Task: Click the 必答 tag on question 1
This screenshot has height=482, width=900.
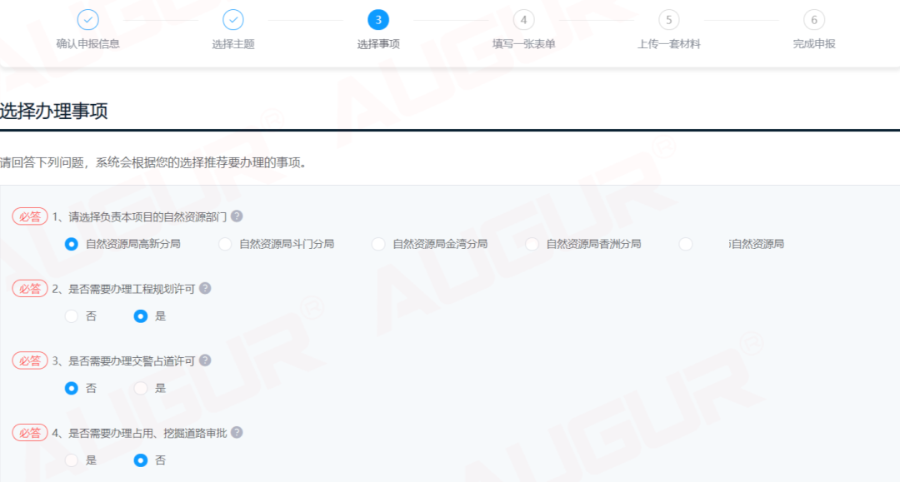Action: pos(30,217)
